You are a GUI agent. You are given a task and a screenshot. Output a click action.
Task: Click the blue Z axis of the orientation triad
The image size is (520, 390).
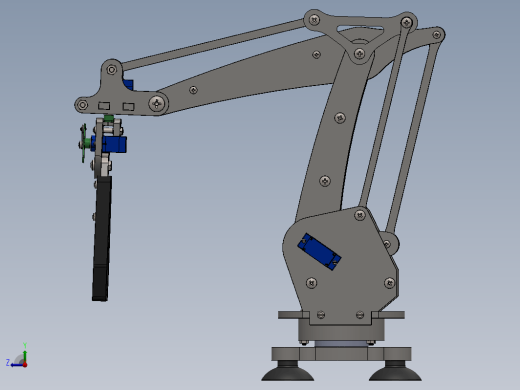click(16, 365)
